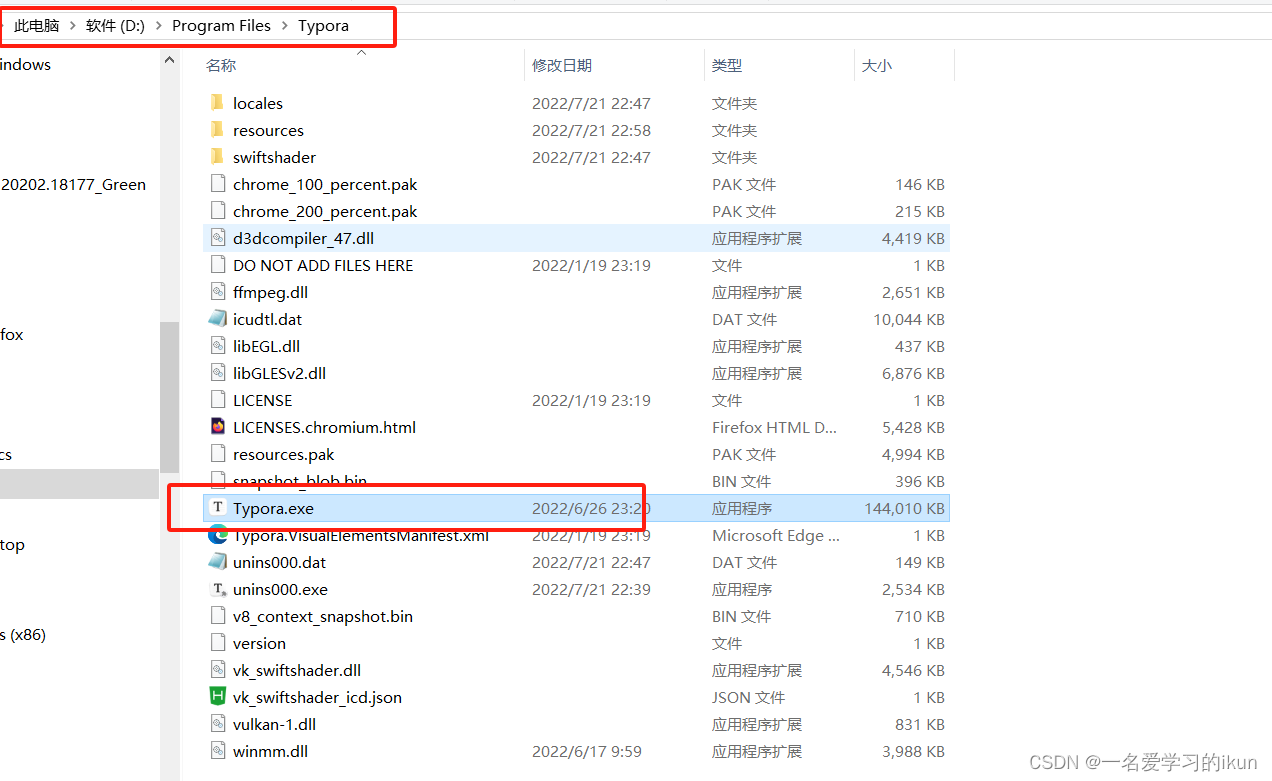The width and height of the screenshot is (1272, 781).
Task: Click the LICENSE file icon
Action: click(217, 400)
